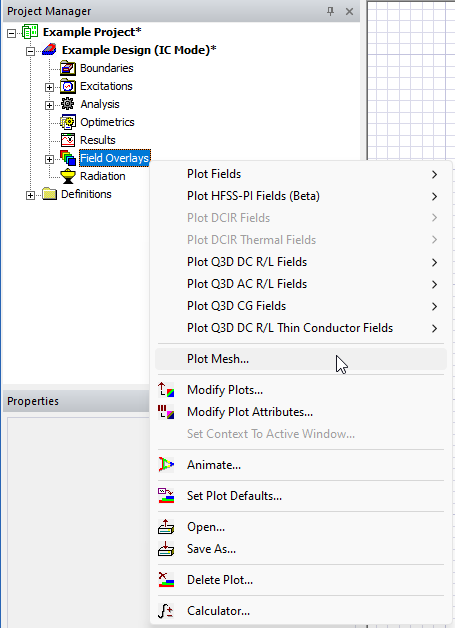Click the Animate menu icon
The image size is (455, 628).
click(166, 465)
